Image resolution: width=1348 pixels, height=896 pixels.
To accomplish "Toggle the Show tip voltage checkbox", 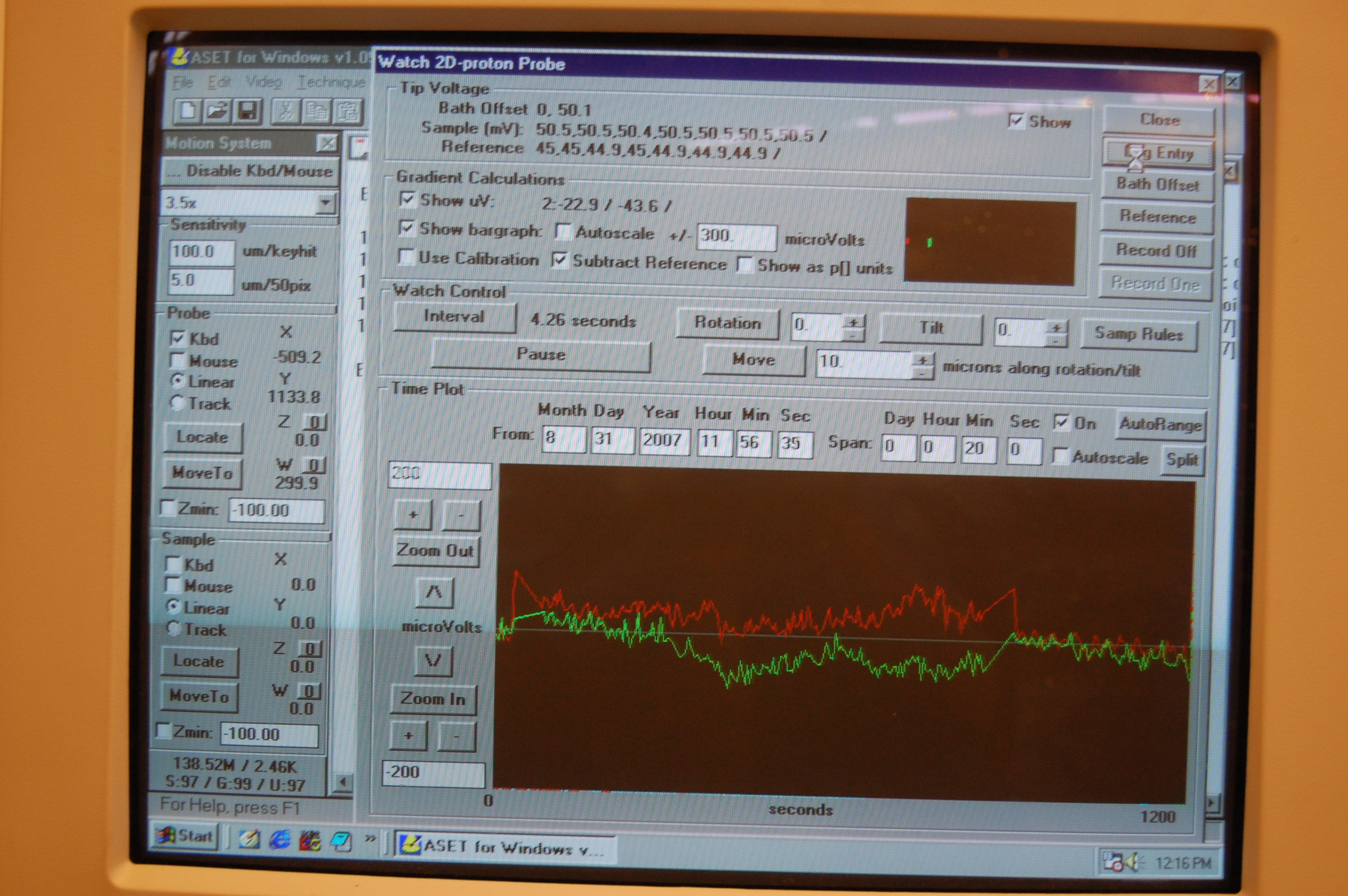I will pyautogui.click(x=1015, y=121).
